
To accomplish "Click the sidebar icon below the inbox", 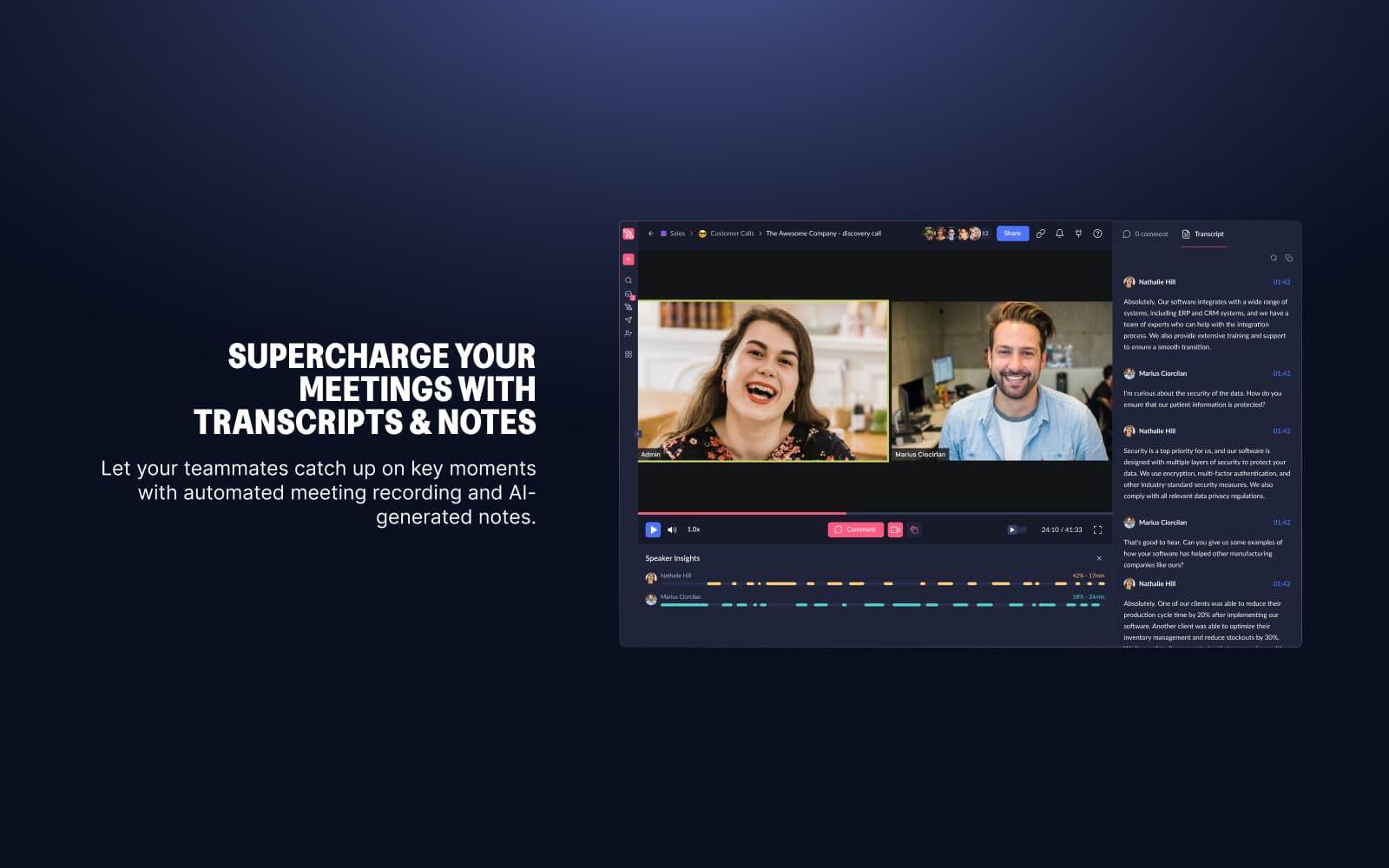I will [629, 307].
